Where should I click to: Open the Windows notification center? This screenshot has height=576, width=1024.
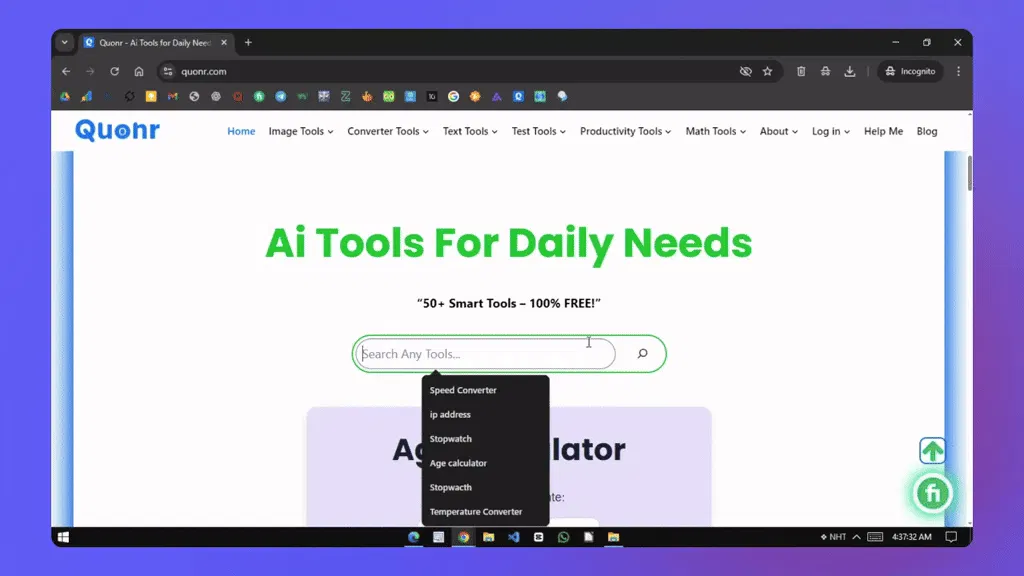tap(951, 537)
